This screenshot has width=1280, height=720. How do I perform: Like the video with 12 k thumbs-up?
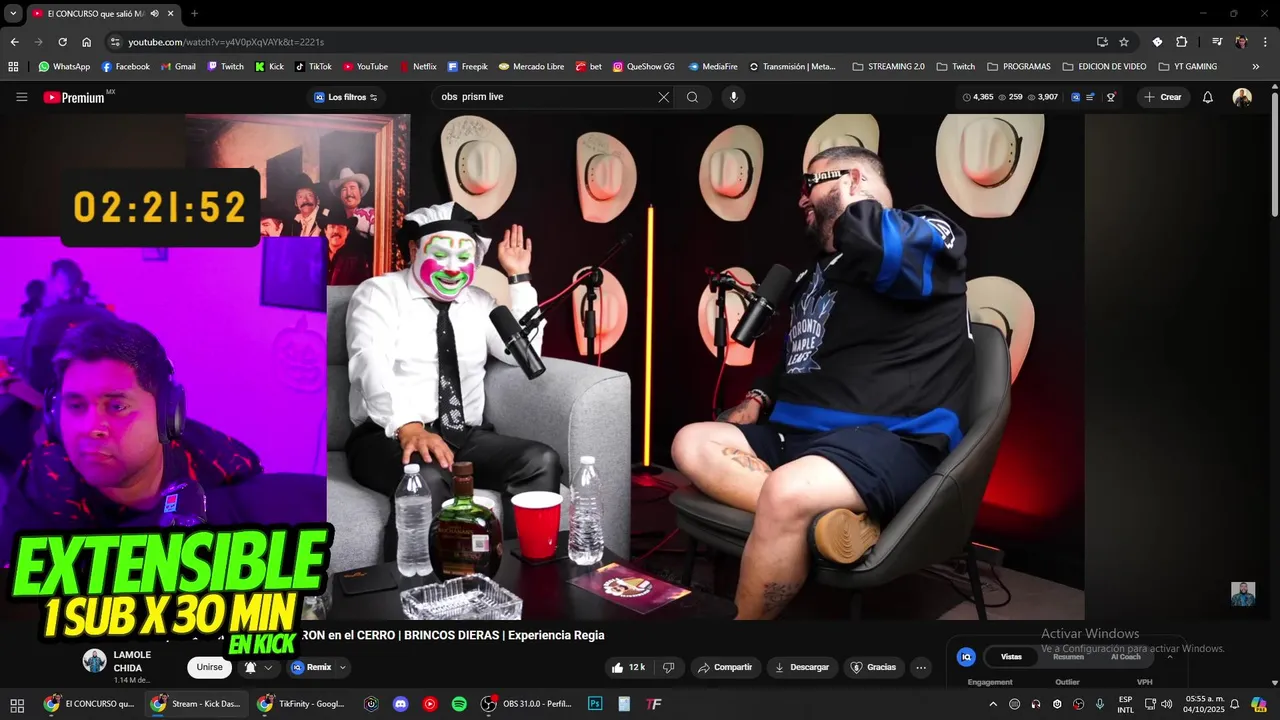tap(629, 667)
